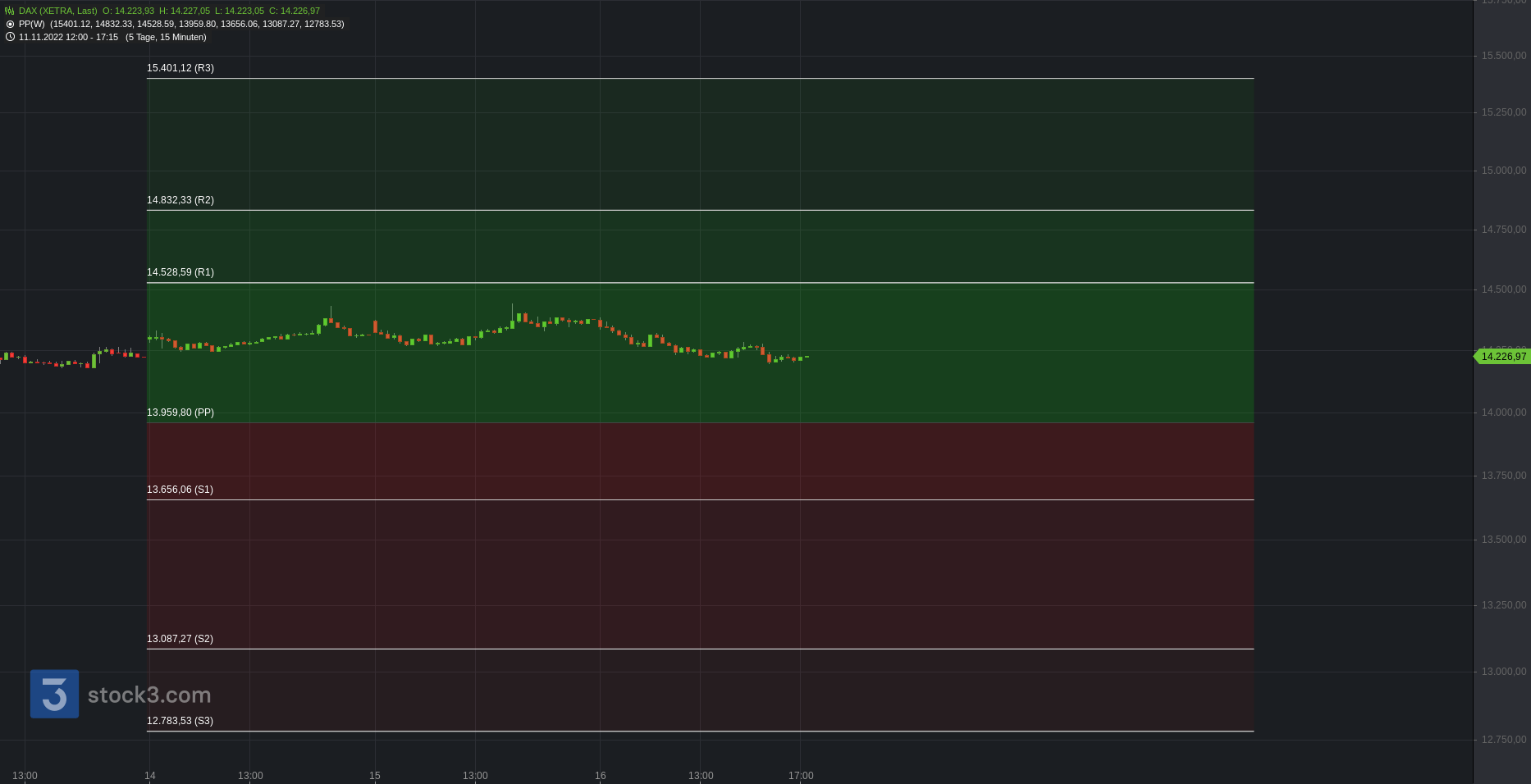Select the 14.832,33 (R2) resistance label

coord(180,200)
